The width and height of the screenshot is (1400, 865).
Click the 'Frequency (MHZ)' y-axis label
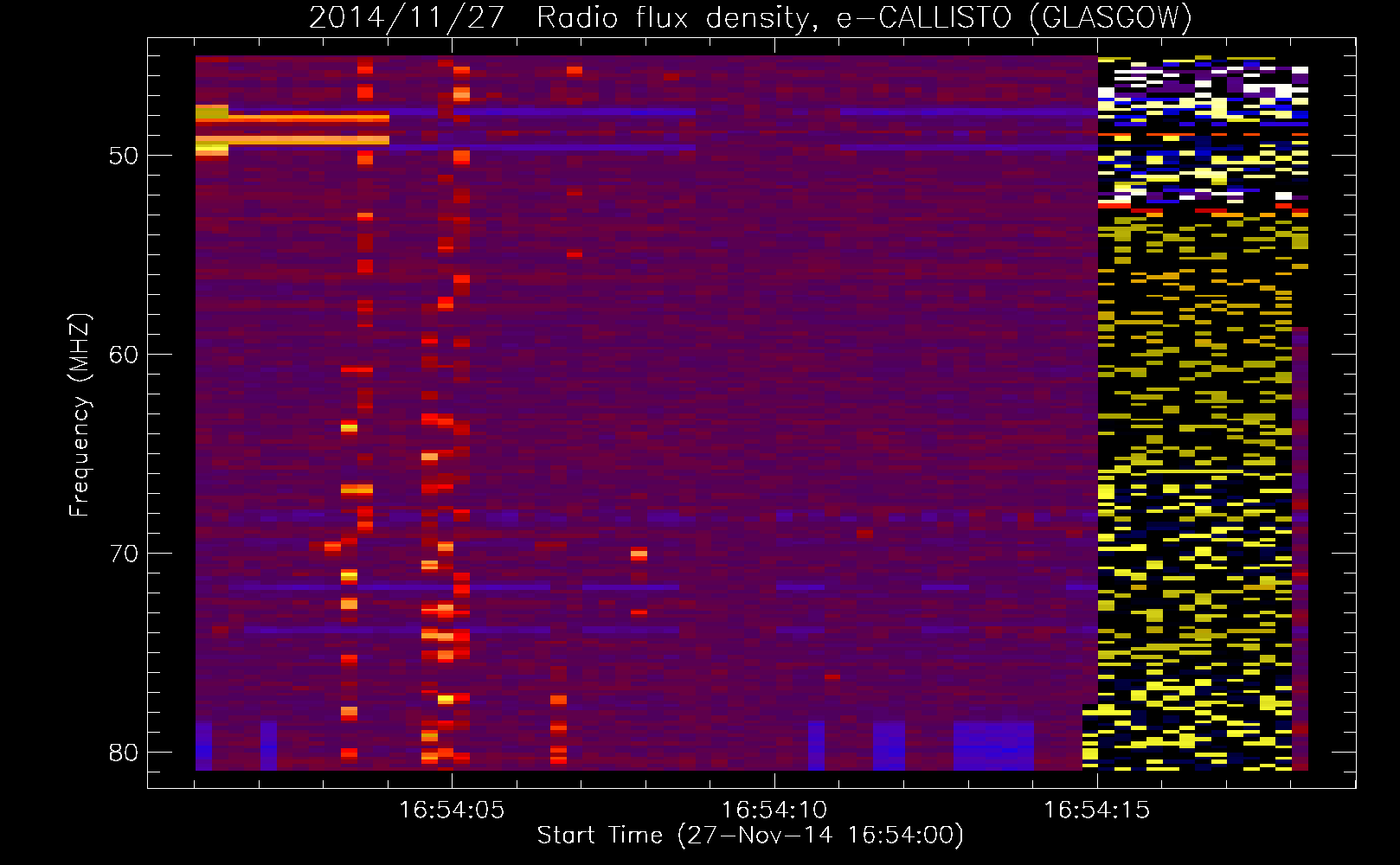pyautogui.click(x=80, y=416)
